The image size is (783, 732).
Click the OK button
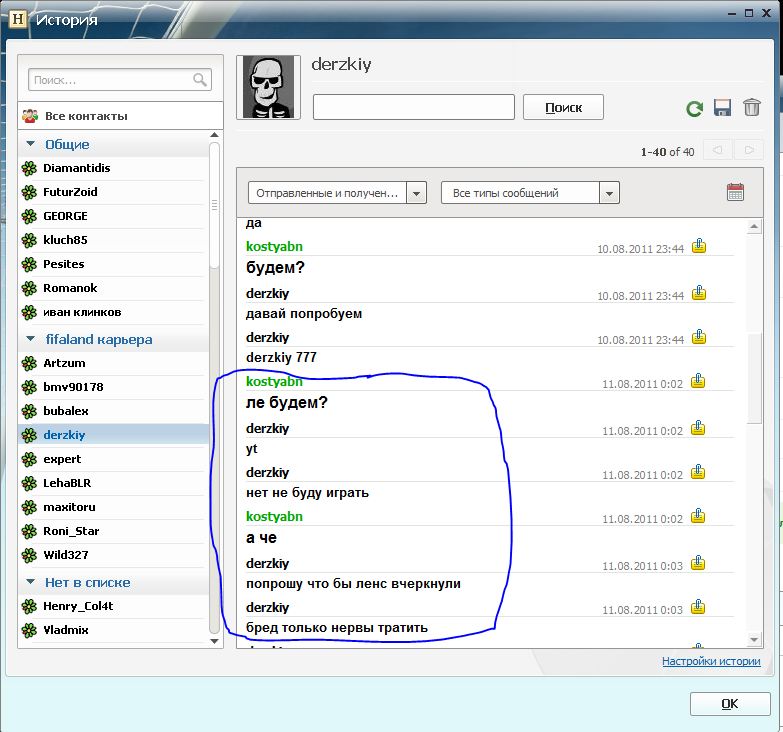[730, 704]
